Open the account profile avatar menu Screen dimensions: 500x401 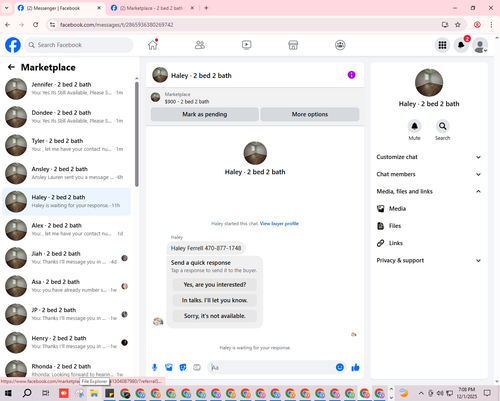(480, 45)
